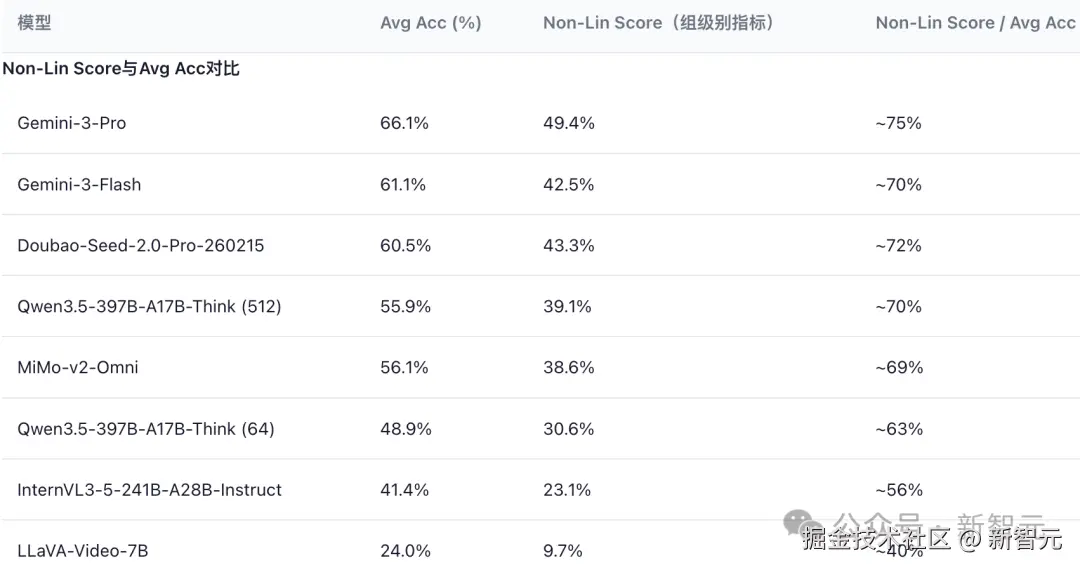Click the WeChat logo in the watermark
Image resolution: width=1080 pixels, height=570 pixels.
[x=798, y=522]
